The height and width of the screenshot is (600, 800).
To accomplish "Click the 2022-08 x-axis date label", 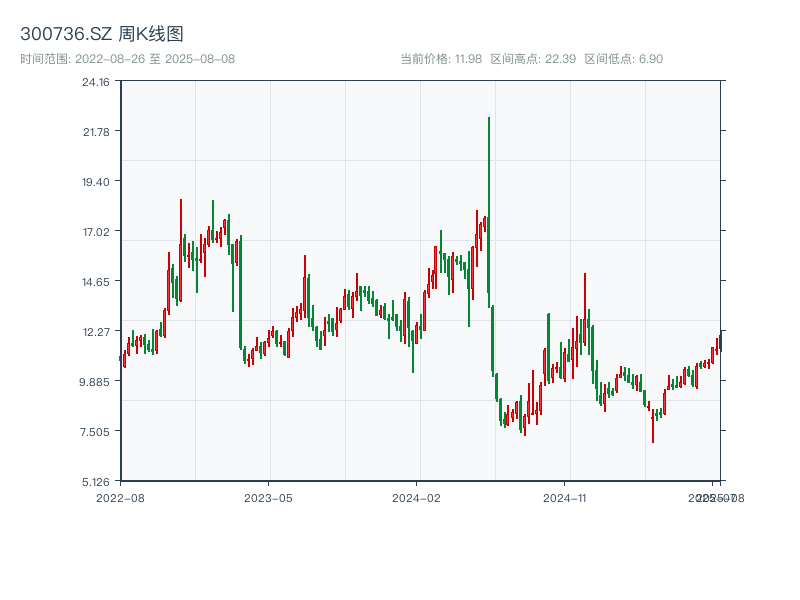I will (120, 497).
